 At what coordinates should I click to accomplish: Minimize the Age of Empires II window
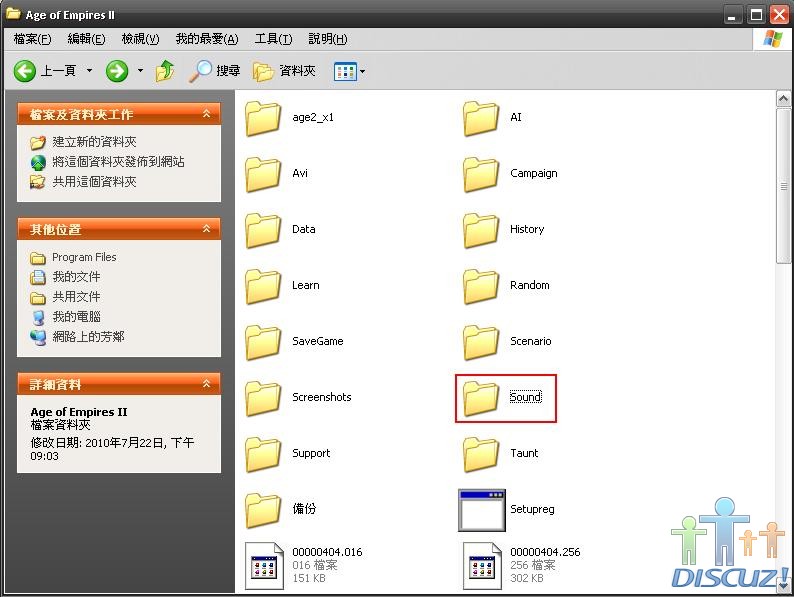731,15
